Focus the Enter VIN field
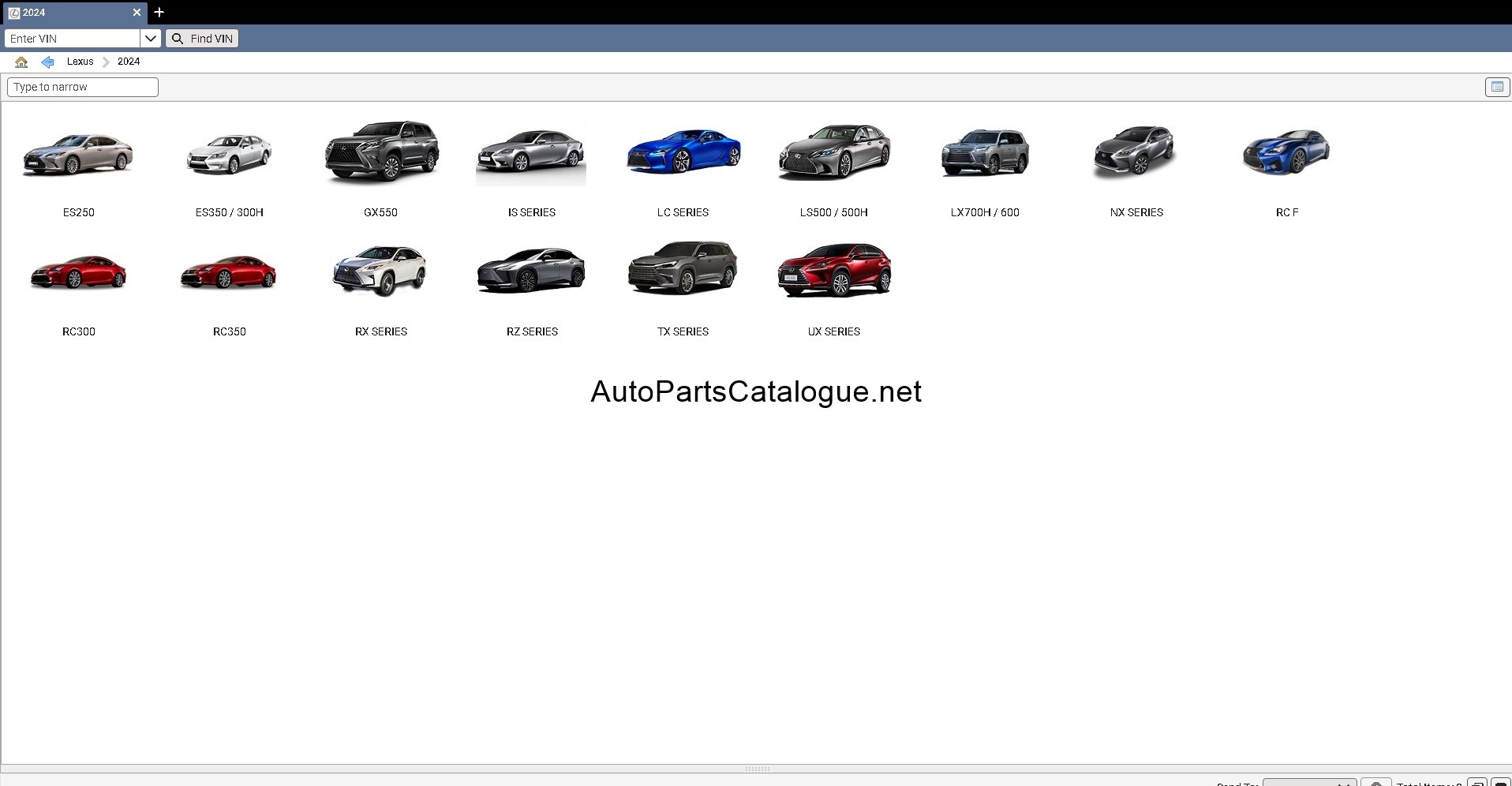The height and width of the screenshot is (786, 1512). tap(73, 39)
